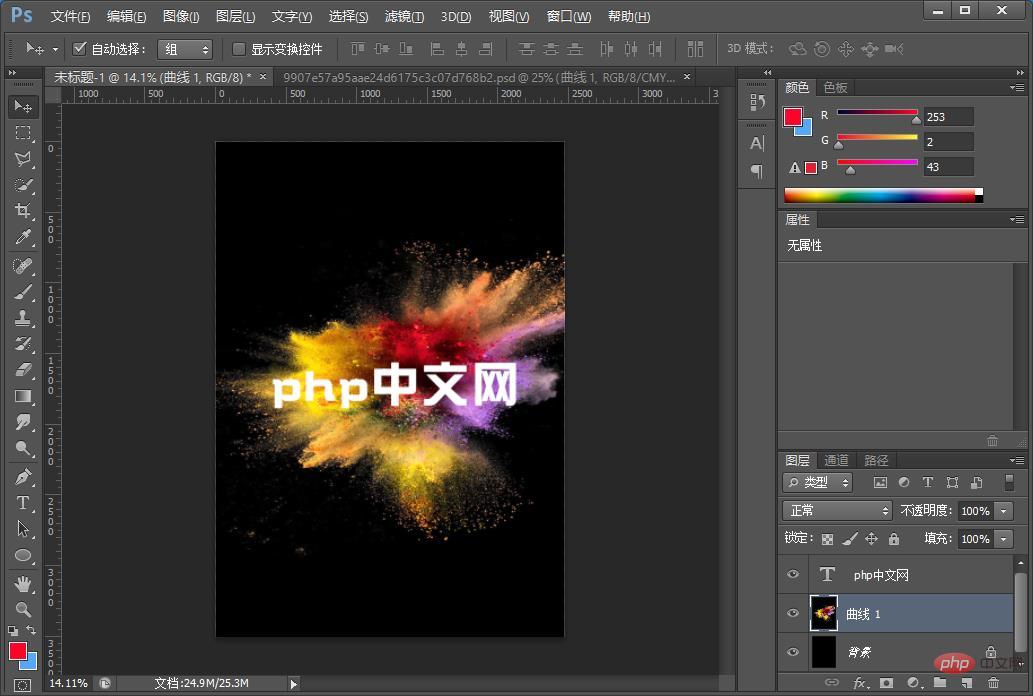
Task: Select the Healing Brush tool
Action: 23,266
